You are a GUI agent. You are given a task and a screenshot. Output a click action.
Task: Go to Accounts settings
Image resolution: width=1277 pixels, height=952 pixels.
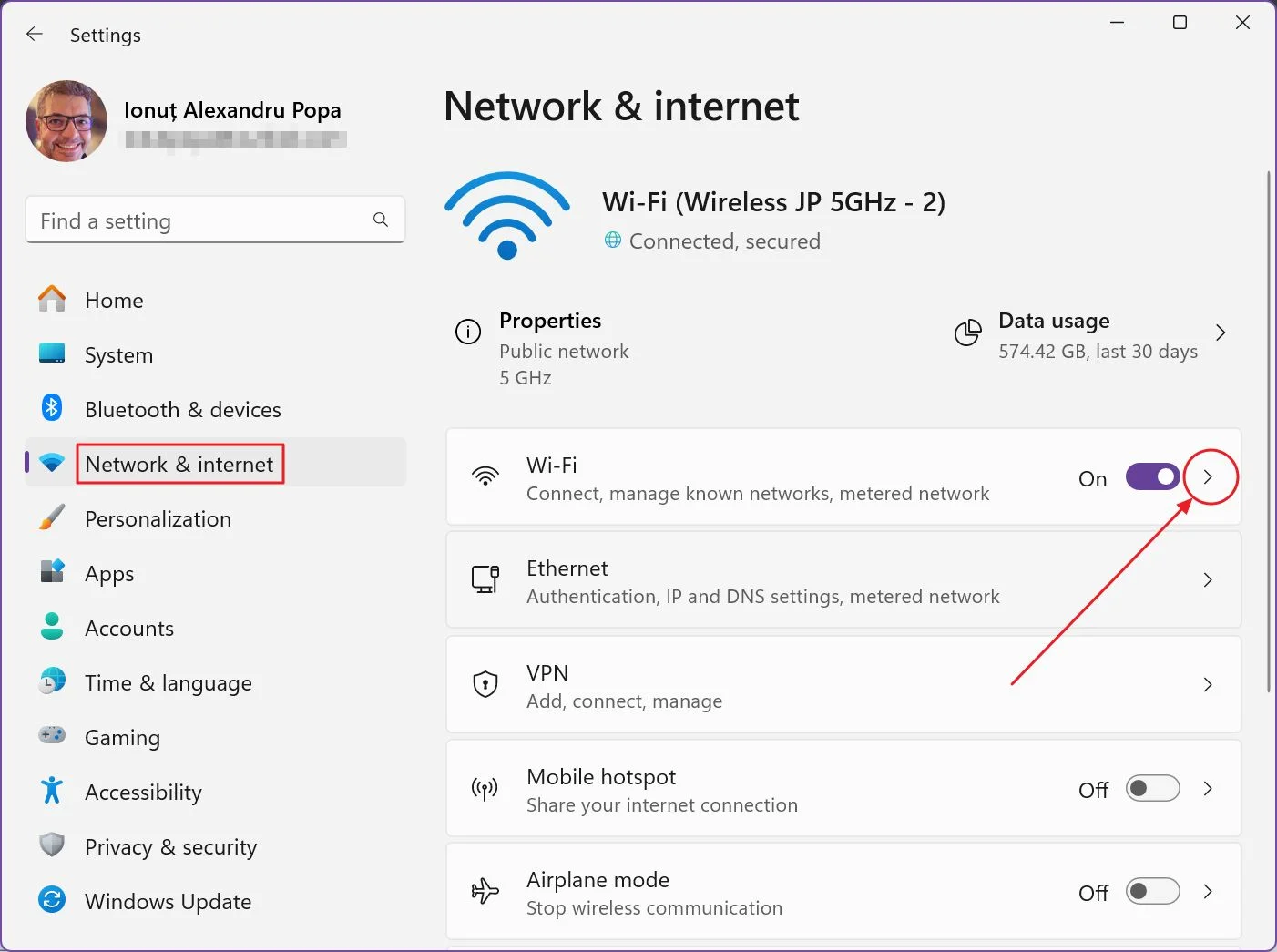[x=215, y=628]
